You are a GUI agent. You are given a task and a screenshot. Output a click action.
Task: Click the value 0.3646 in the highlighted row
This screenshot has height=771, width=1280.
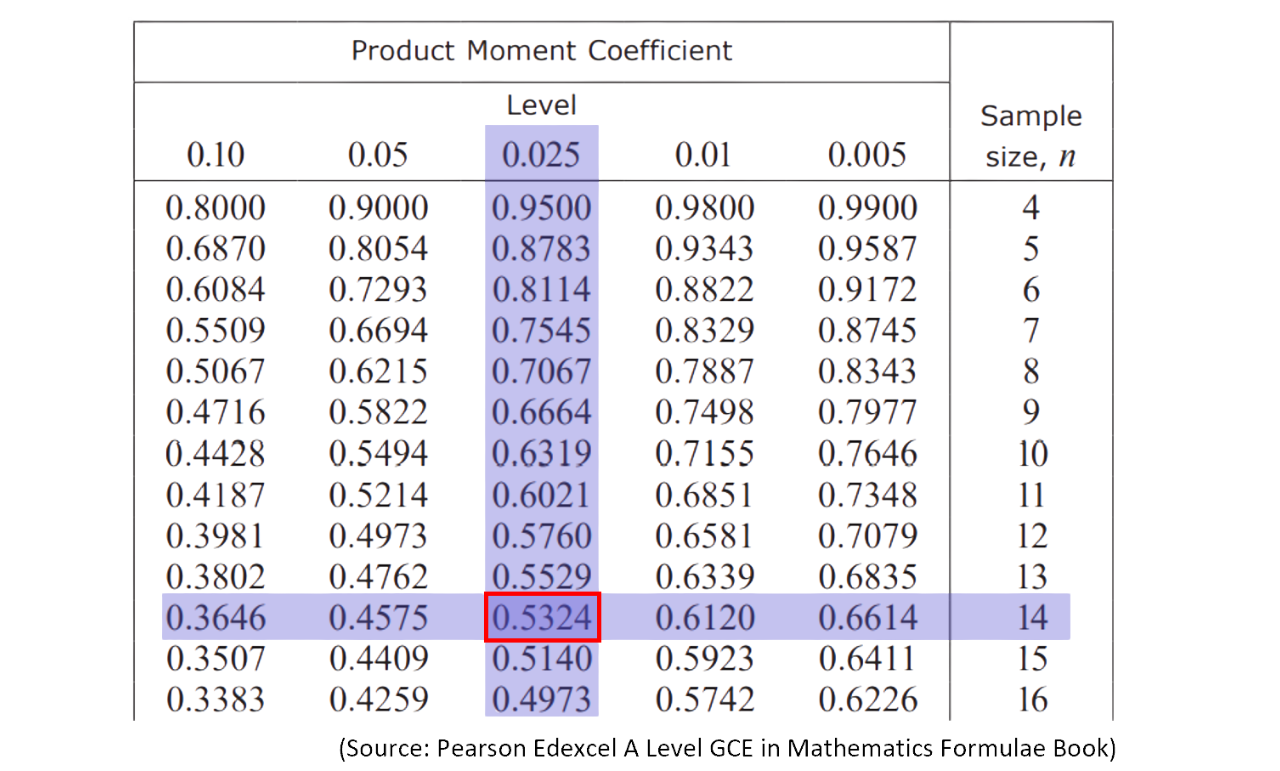pos(215,618)
